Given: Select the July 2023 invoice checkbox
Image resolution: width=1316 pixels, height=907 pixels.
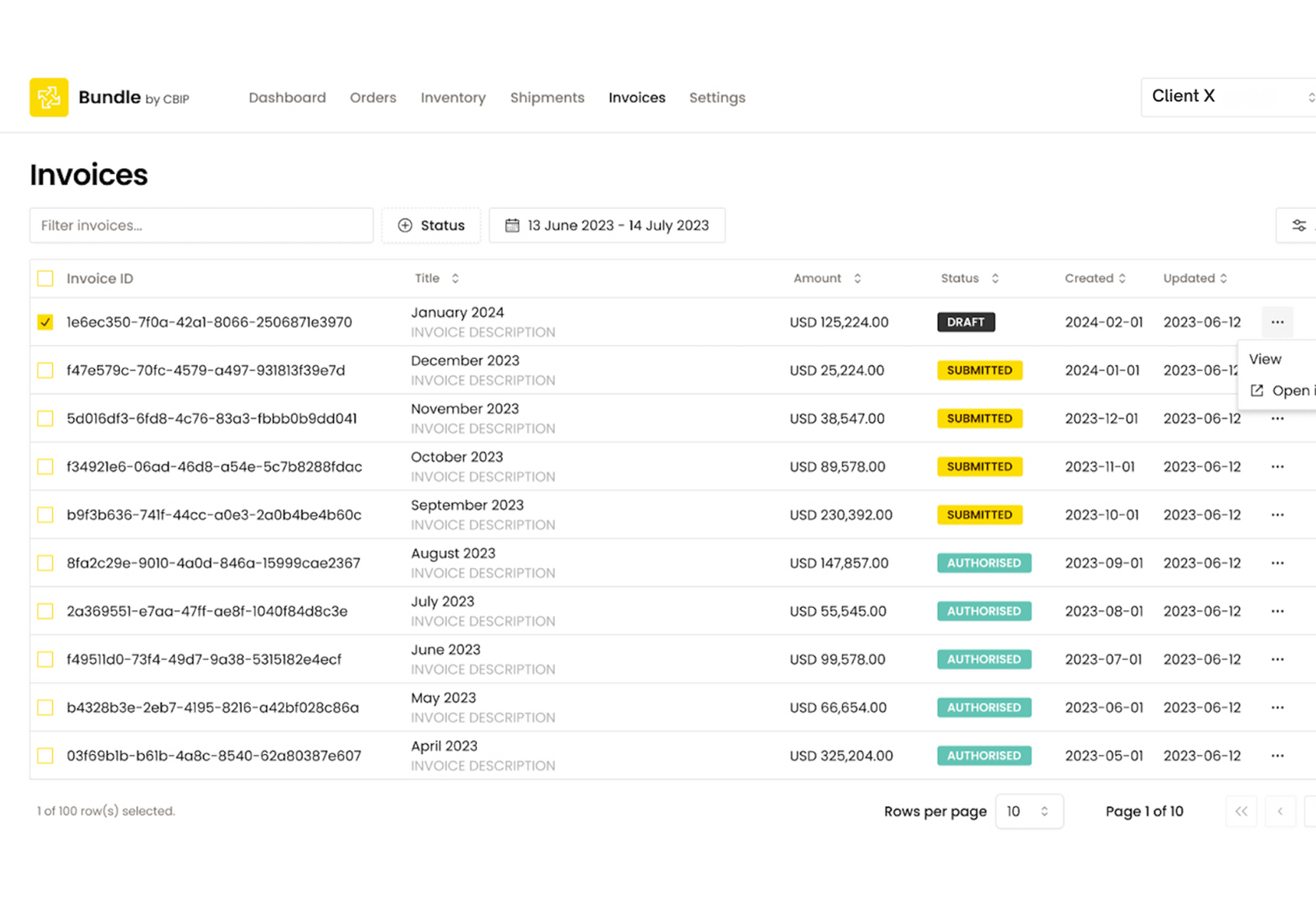Looking at the screenshot, I should click(45, 611).
